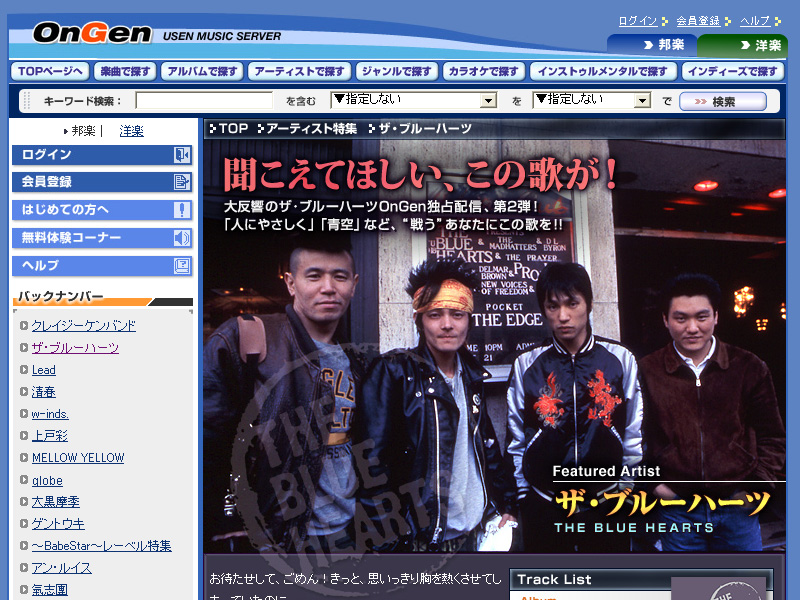The image size is (800, 600).
Task: Select カラオケで探す menu button
Action: [x=484, y=71]
